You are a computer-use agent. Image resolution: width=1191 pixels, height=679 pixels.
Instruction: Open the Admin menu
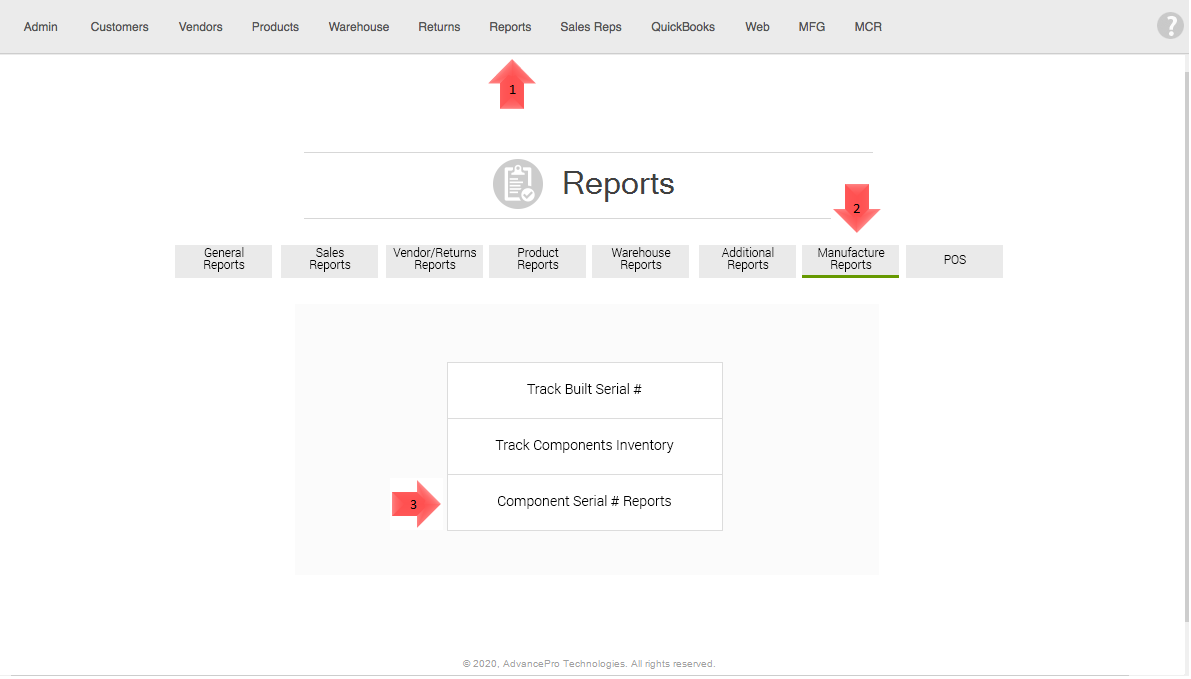point(41,27)
